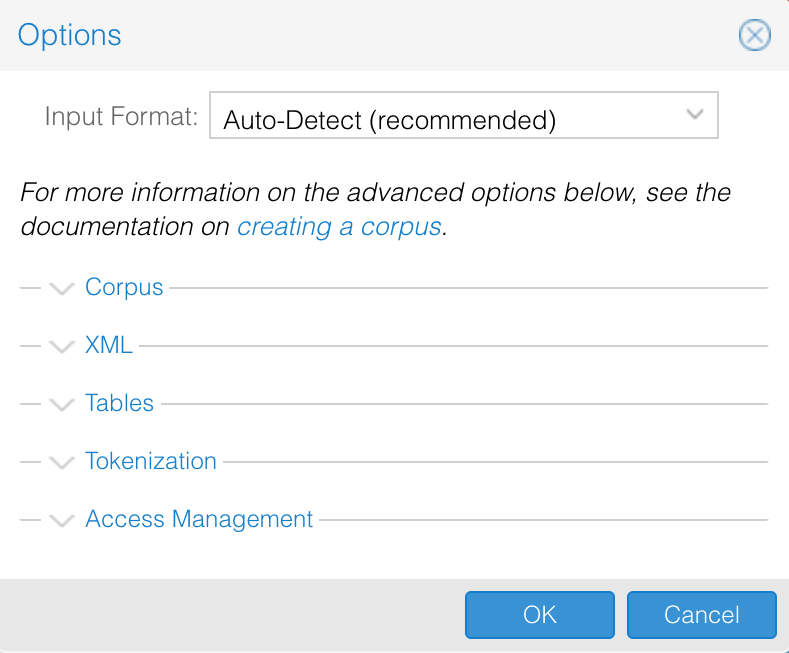Click the Options dialog title

tap(69, 35)
